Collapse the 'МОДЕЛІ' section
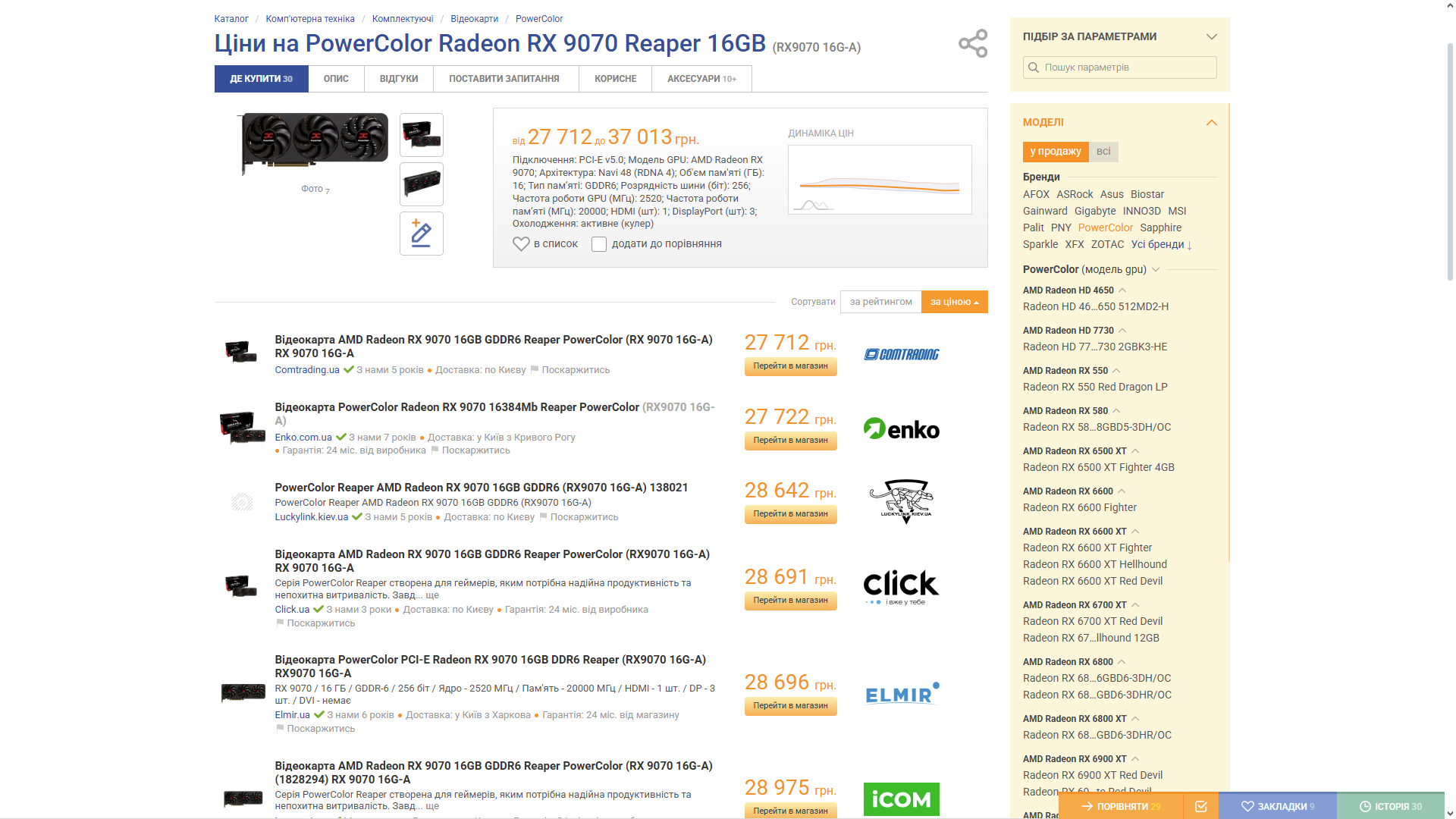 pos(1212,123)
